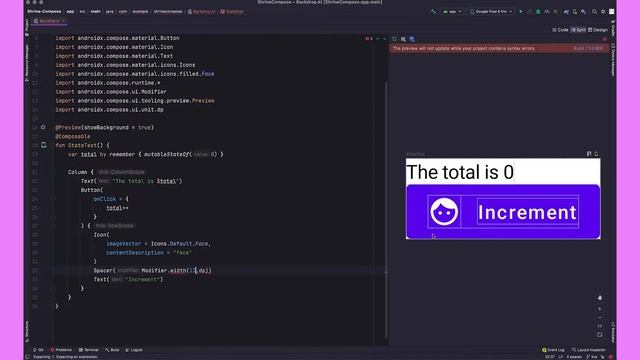Click the preview refresh icon
The width and height of the screenshot is (640, 360).
(x=394, y=39)
